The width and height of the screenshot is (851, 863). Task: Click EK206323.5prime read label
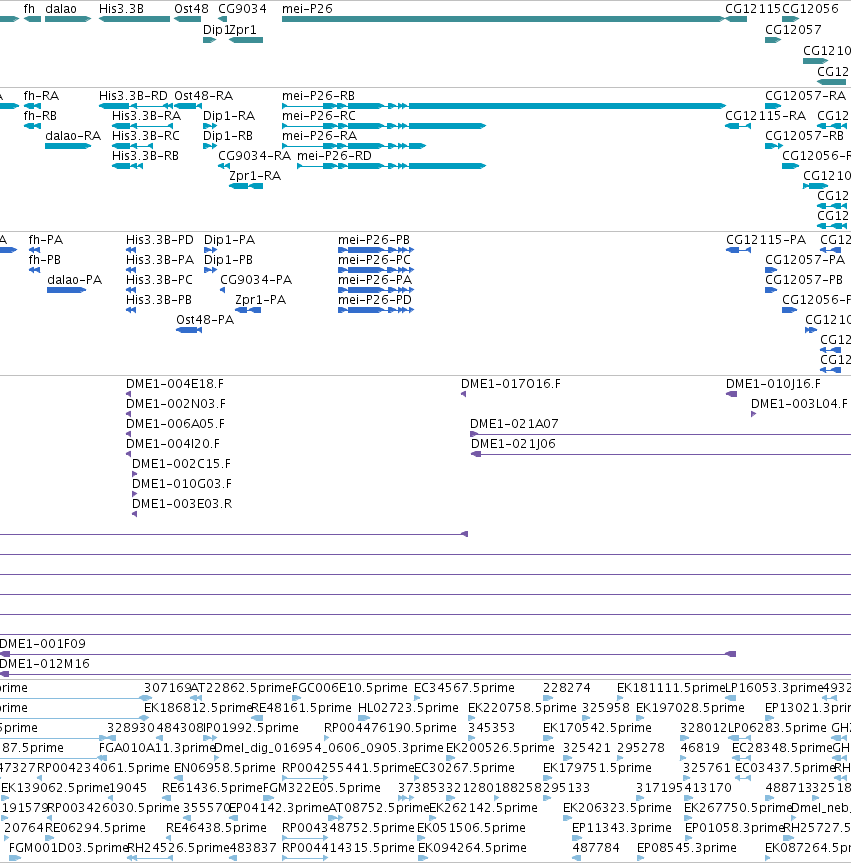pos(617,808)
